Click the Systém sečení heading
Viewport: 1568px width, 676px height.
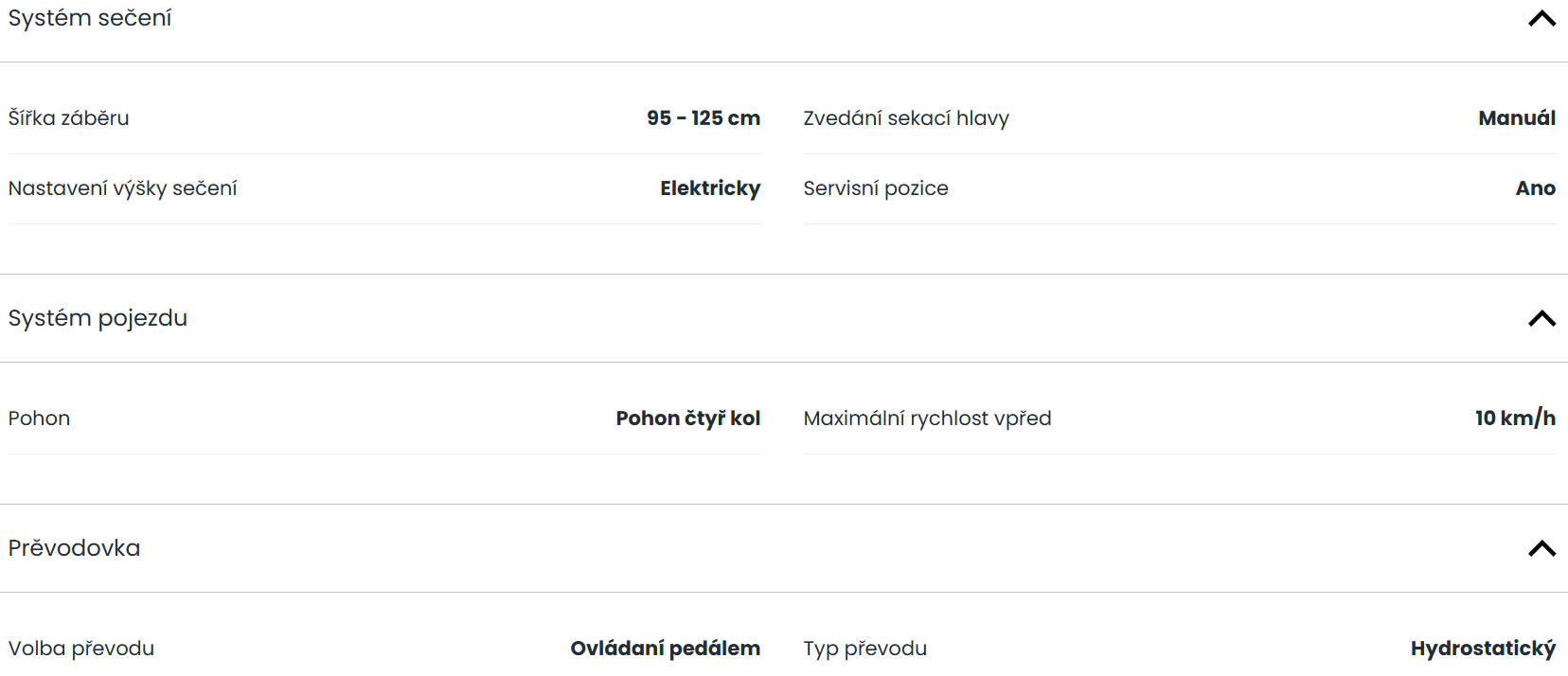pos(90,18)
